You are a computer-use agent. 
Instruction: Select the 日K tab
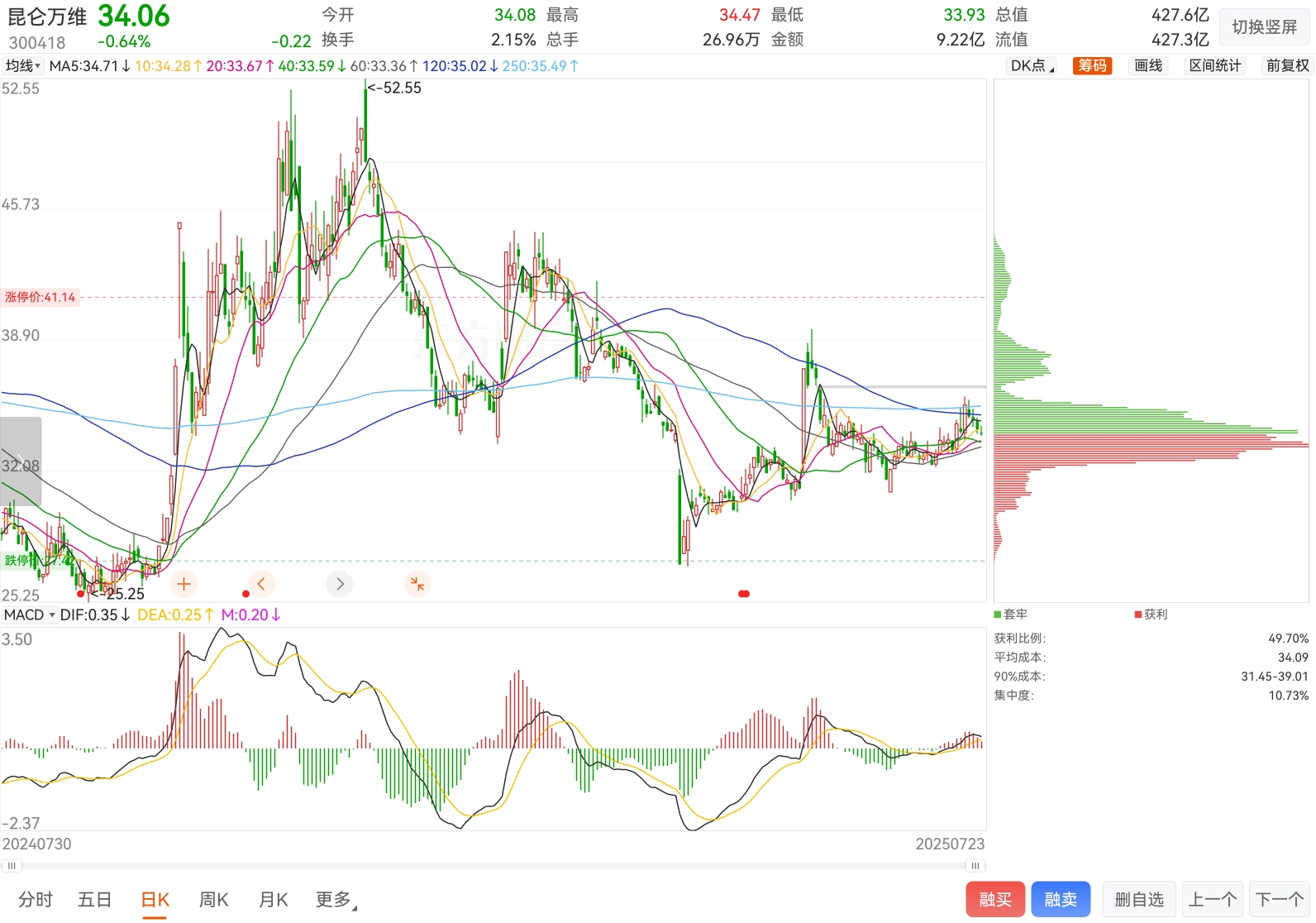(x=155, y=900)
